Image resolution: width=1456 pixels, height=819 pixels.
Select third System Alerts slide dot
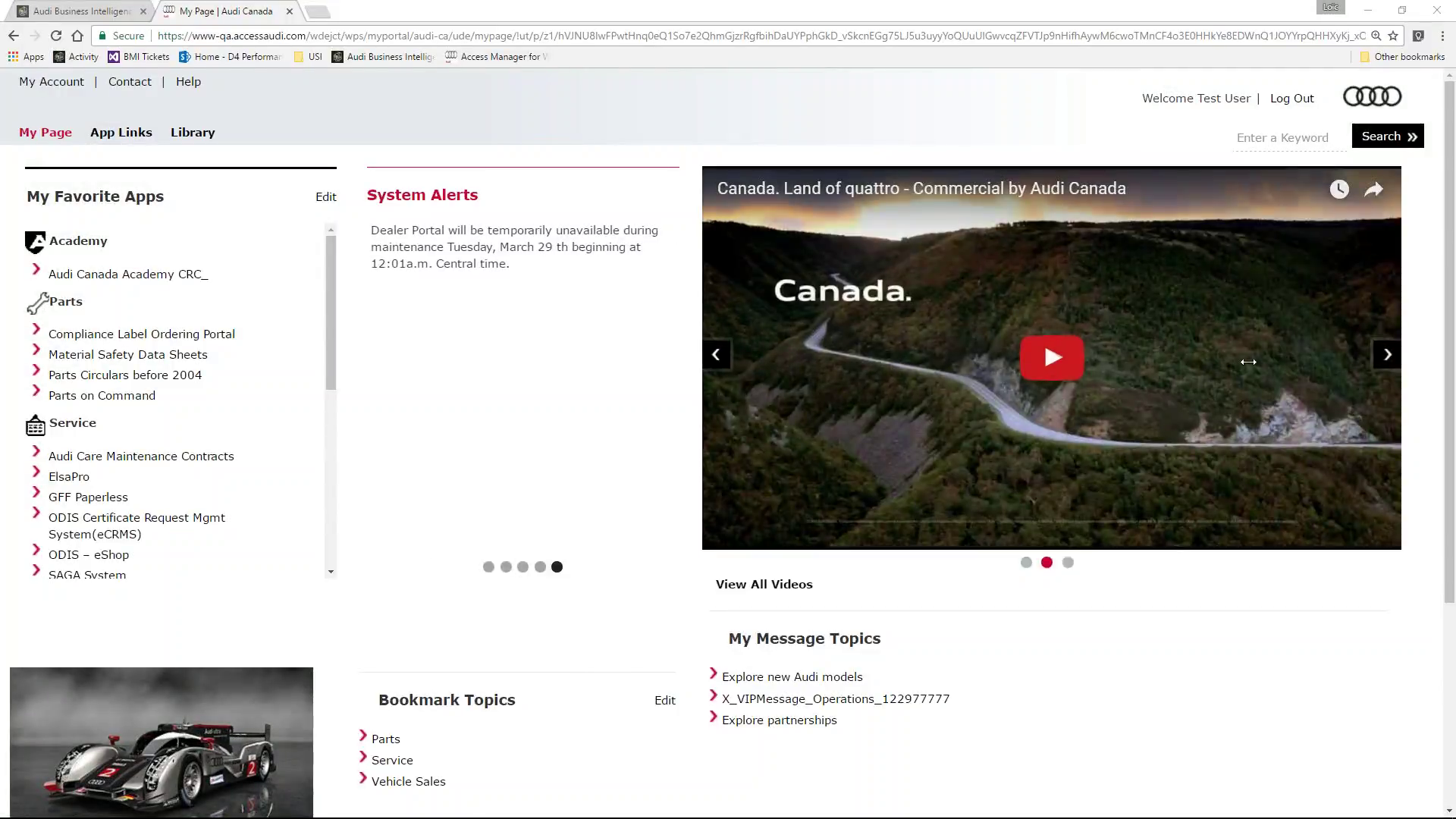tap(522, 567)
